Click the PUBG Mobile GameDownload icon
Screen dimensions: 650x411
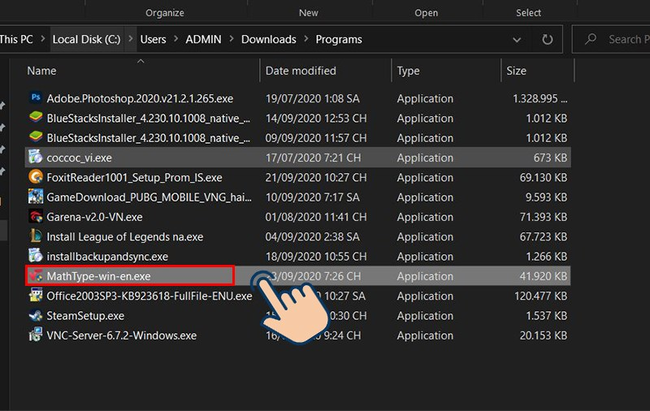coord(35,197)
